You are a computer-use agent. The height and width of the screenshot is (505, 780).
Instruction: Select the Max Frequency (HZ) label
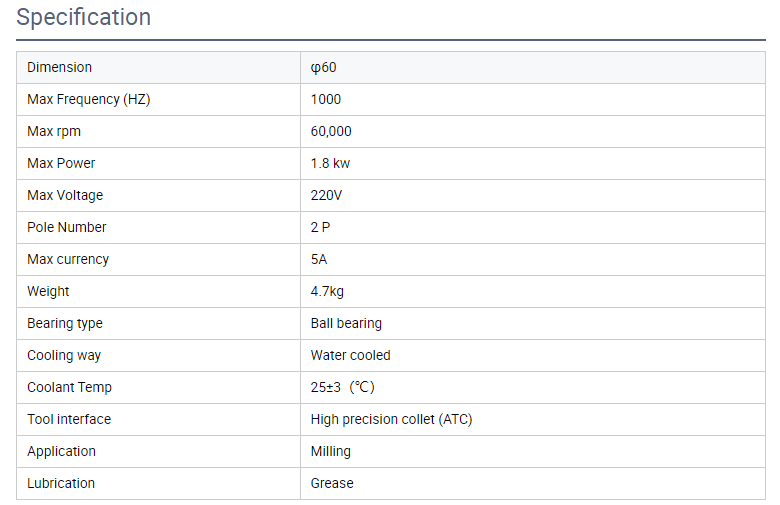click(89, 100)
